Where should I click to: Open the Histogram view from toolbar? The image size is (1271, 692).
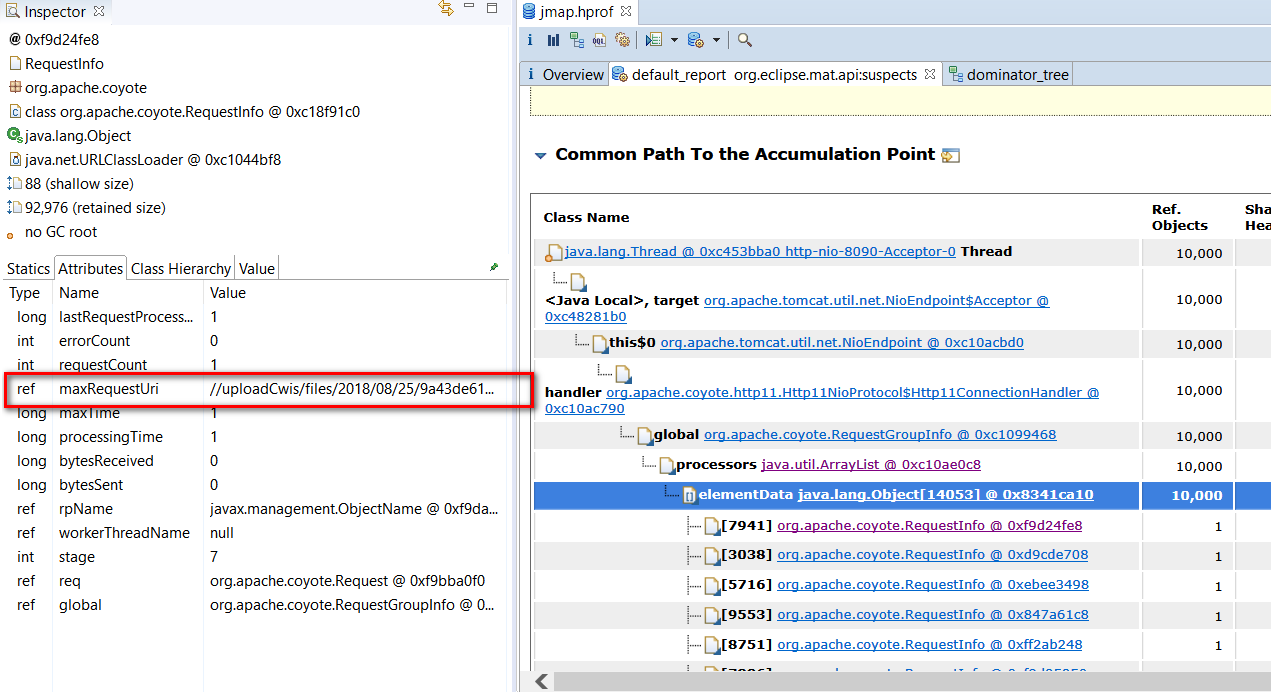point(553,40)
